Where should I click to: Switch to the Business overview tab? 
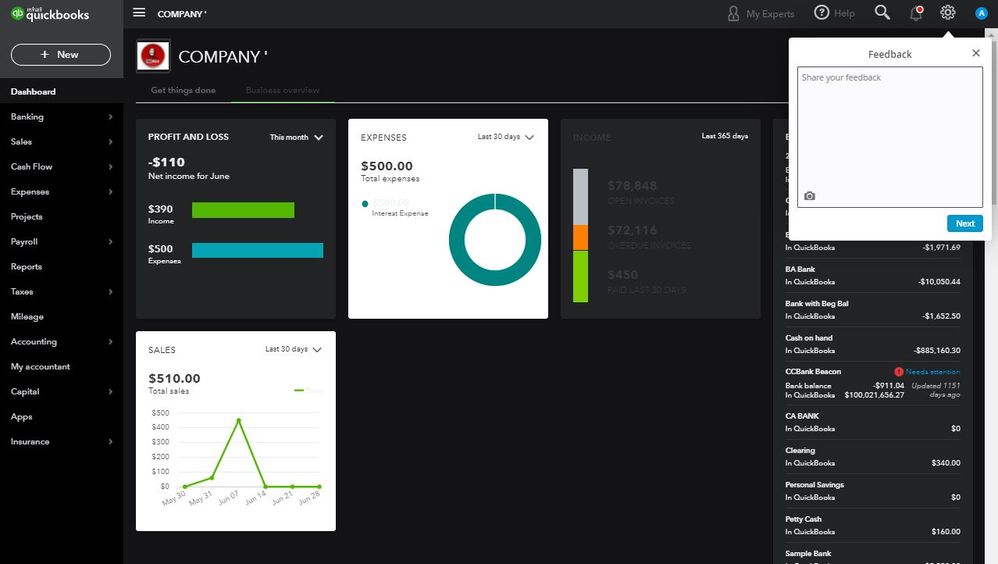click(x=283, y=90)
